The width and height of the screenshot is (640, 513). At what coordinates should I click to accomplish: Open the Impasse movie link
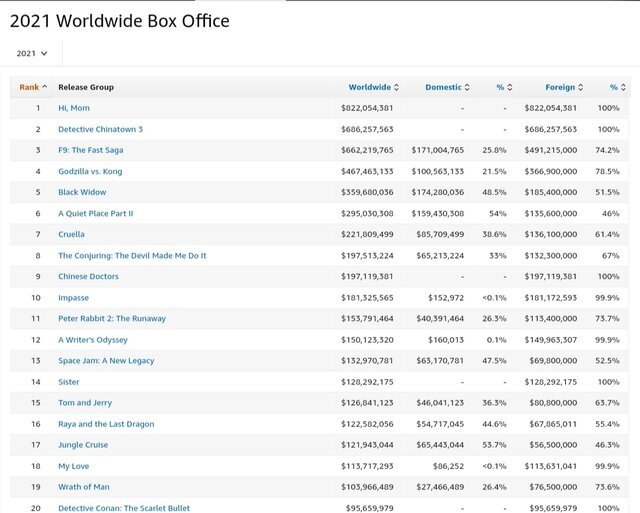coord(73,298)
